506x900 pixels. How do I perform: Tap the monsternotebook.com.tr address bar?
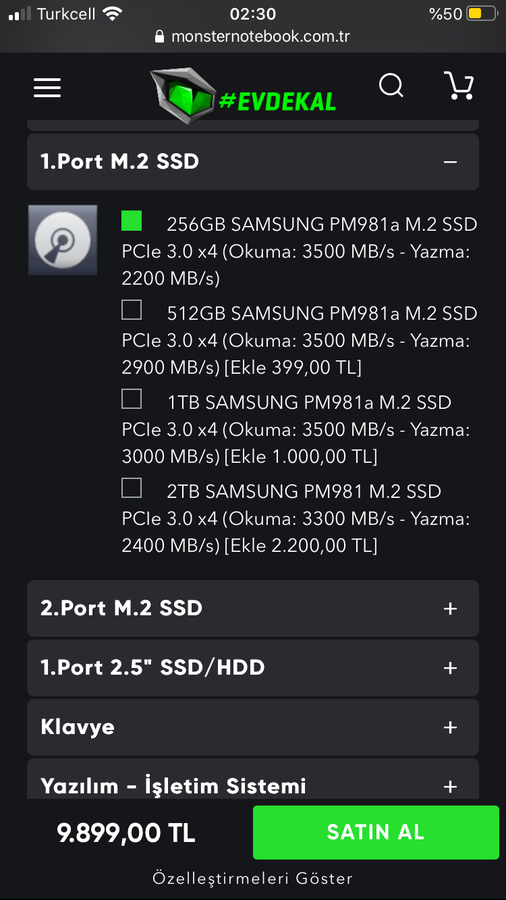tap(253, 37)
